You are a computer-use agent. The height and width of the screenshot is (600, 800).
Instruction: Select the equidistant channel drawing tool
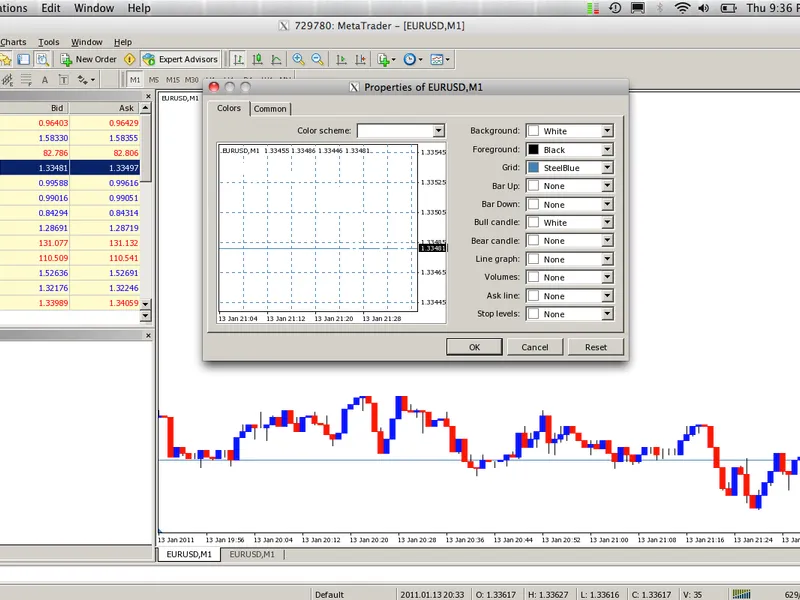(7, 80)
